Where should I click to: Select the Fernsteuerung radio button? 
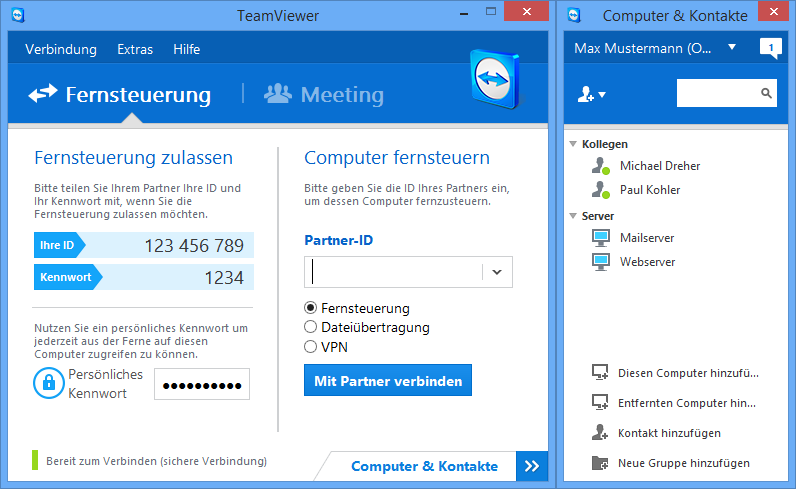(x=310, y=308)
